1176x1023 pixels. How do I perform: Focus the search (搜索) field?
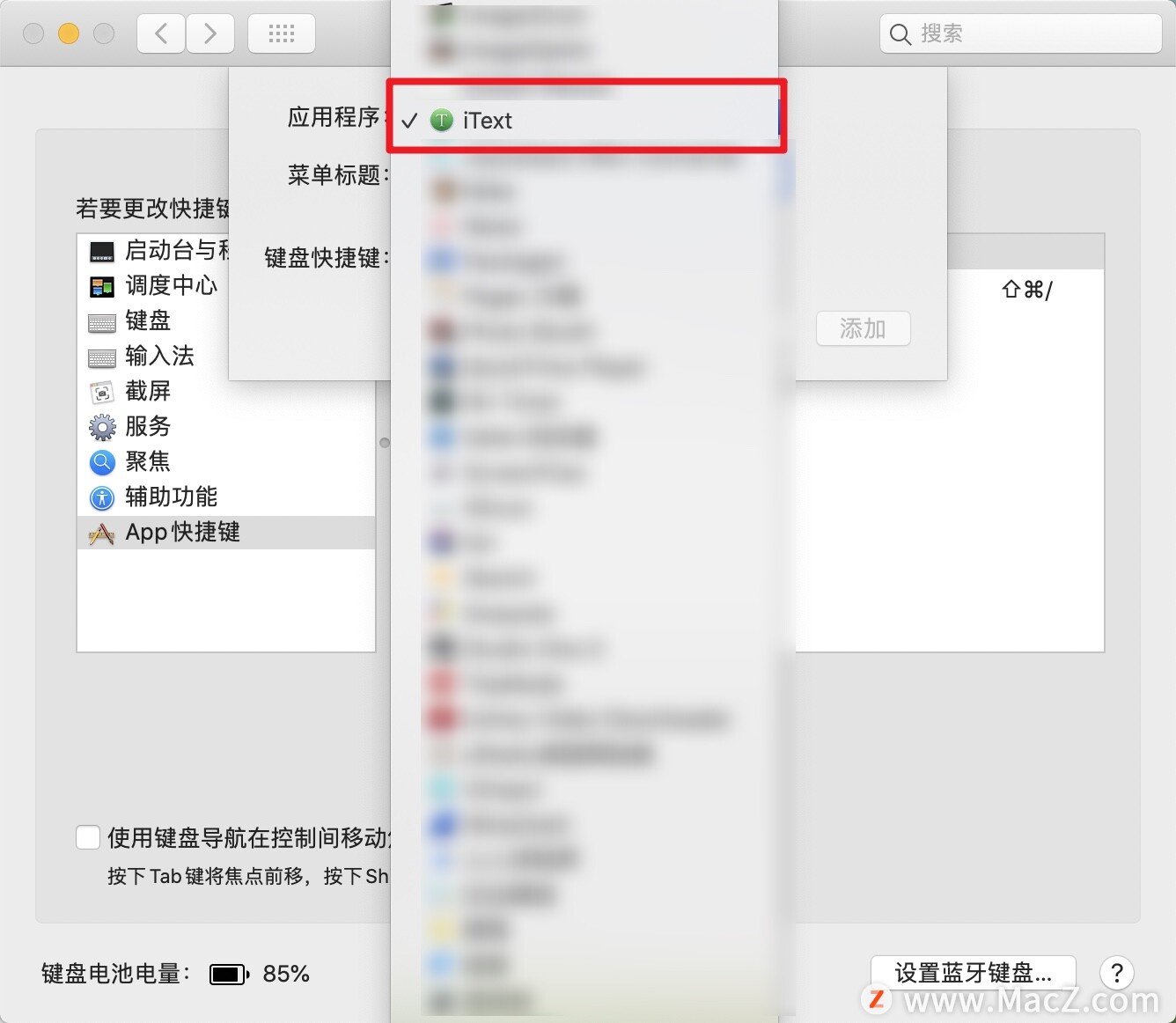tap(1020, 34)
